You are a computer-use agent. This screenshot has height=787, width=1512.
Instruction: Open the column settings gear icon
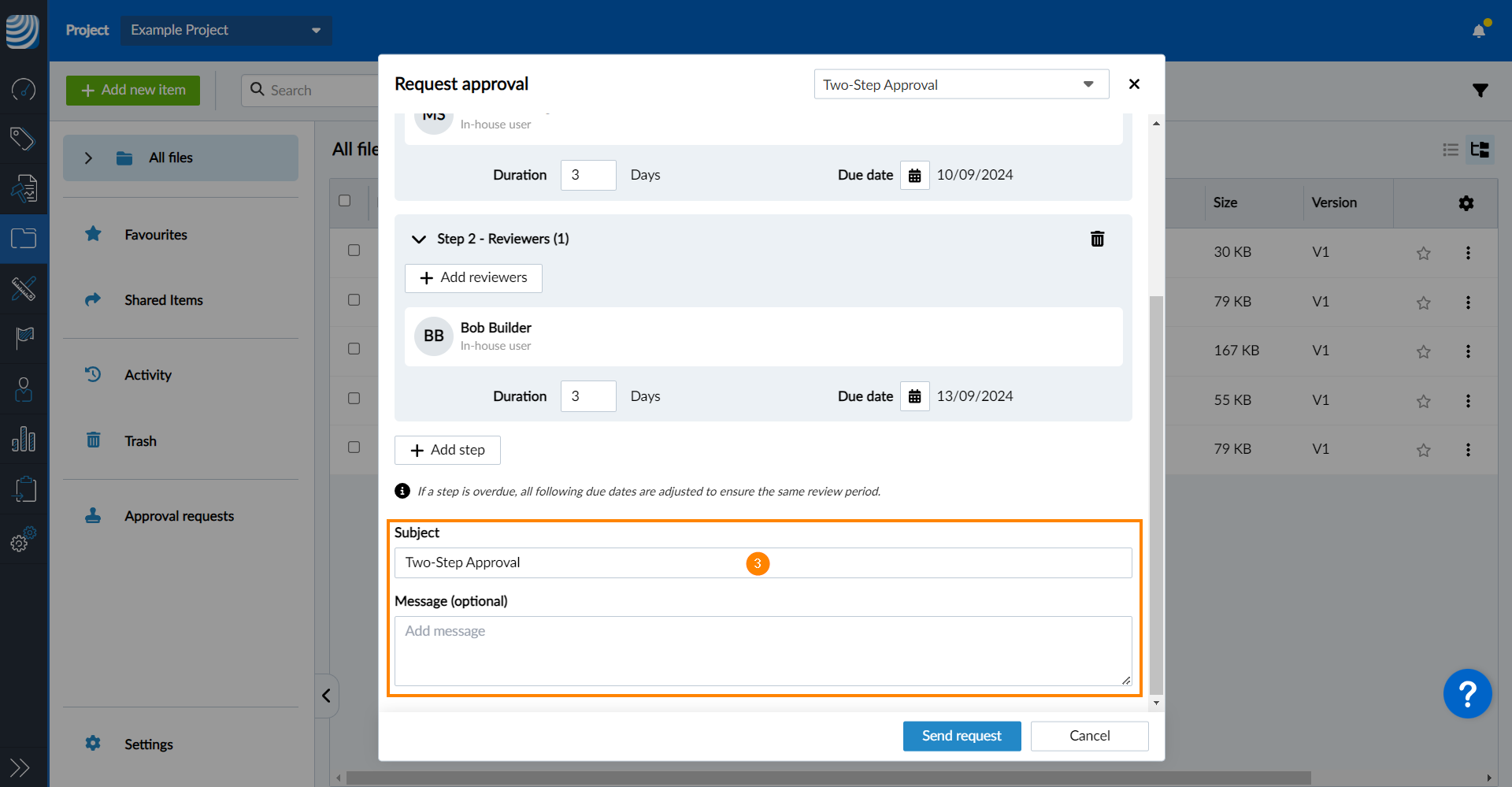pyautogui.click(x=1466, y=203)
